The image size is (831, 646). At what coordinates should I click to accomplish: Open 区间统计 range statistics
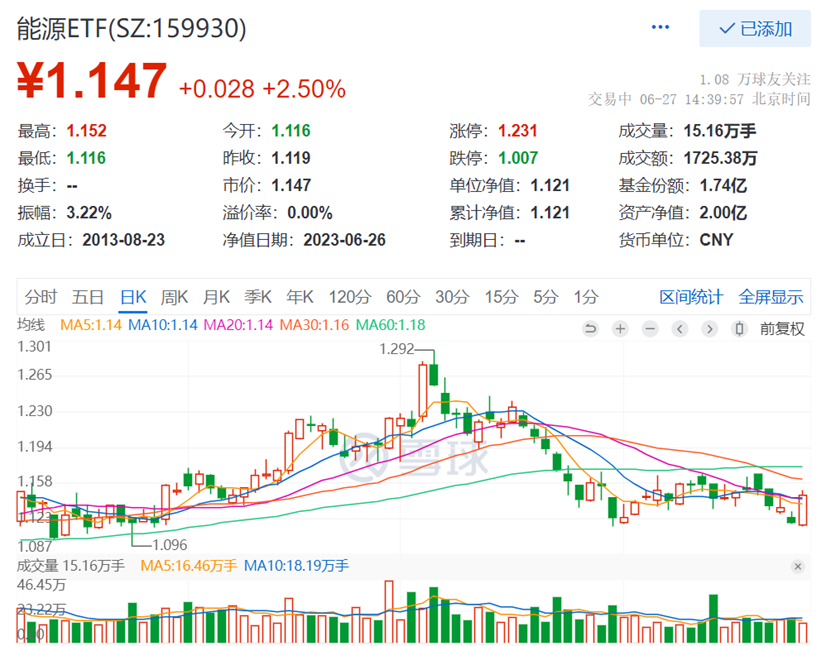(691, 297)
